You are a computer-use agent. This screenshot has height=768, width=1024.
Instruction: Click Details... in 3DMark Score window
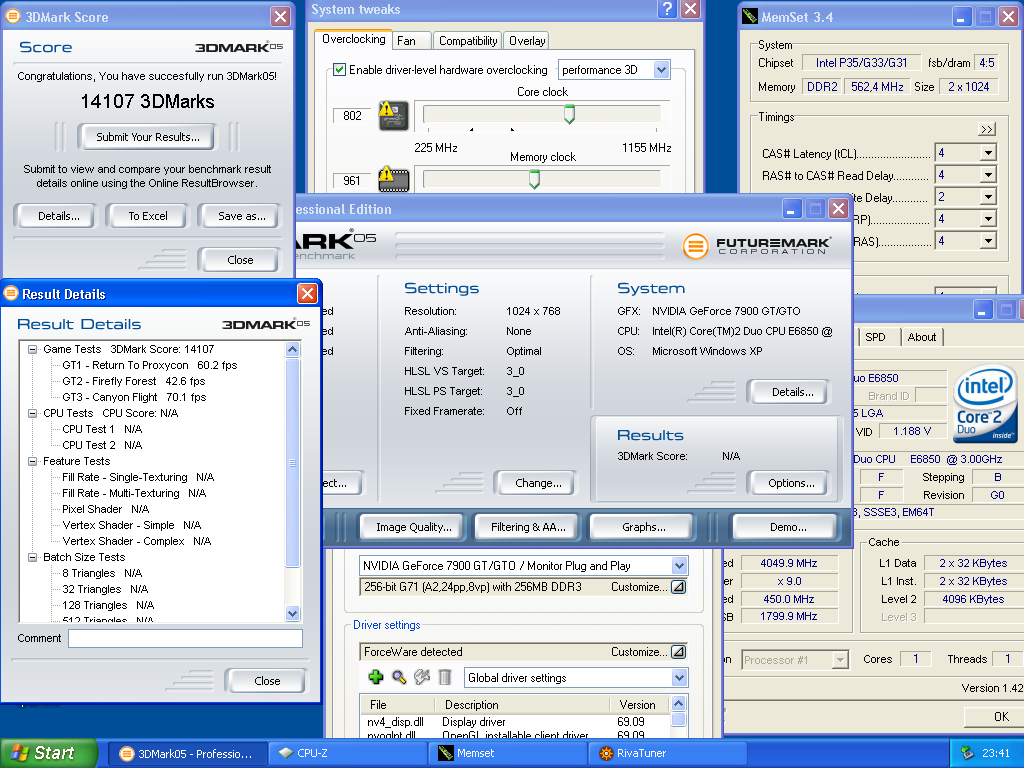(x=59, y=216)
